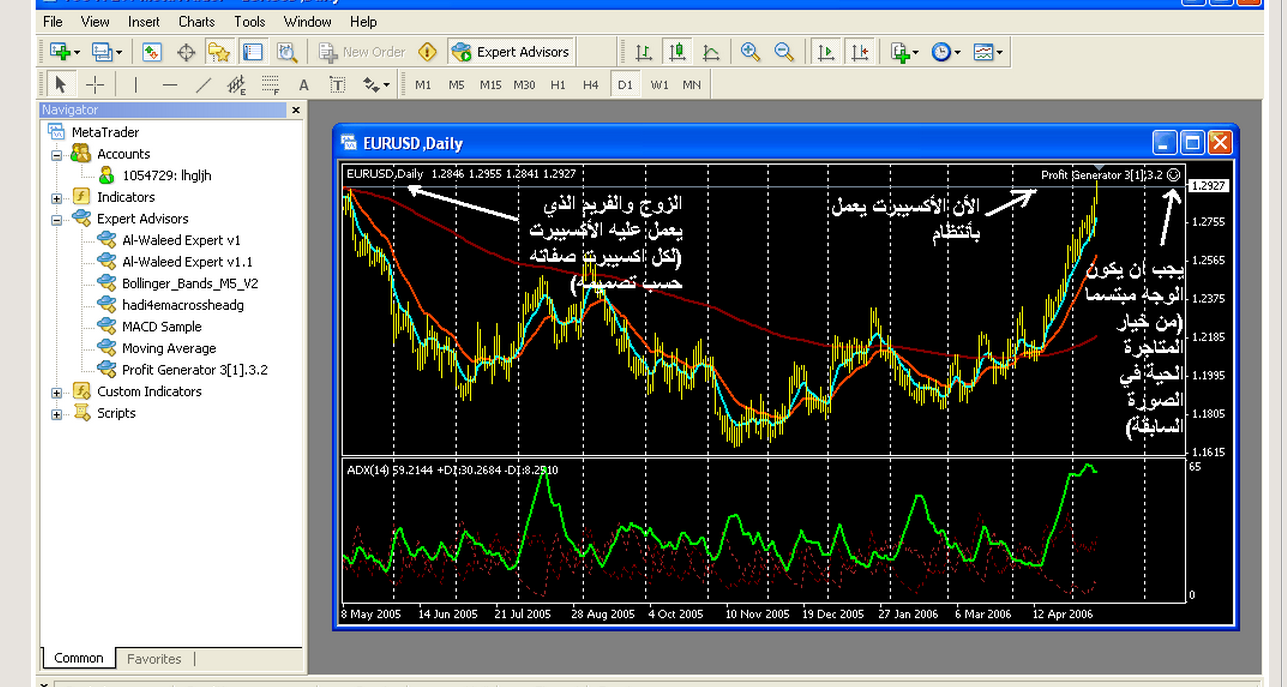
Task: Expand the Custom Indicators tree node
Action: [x=57, y=392]
